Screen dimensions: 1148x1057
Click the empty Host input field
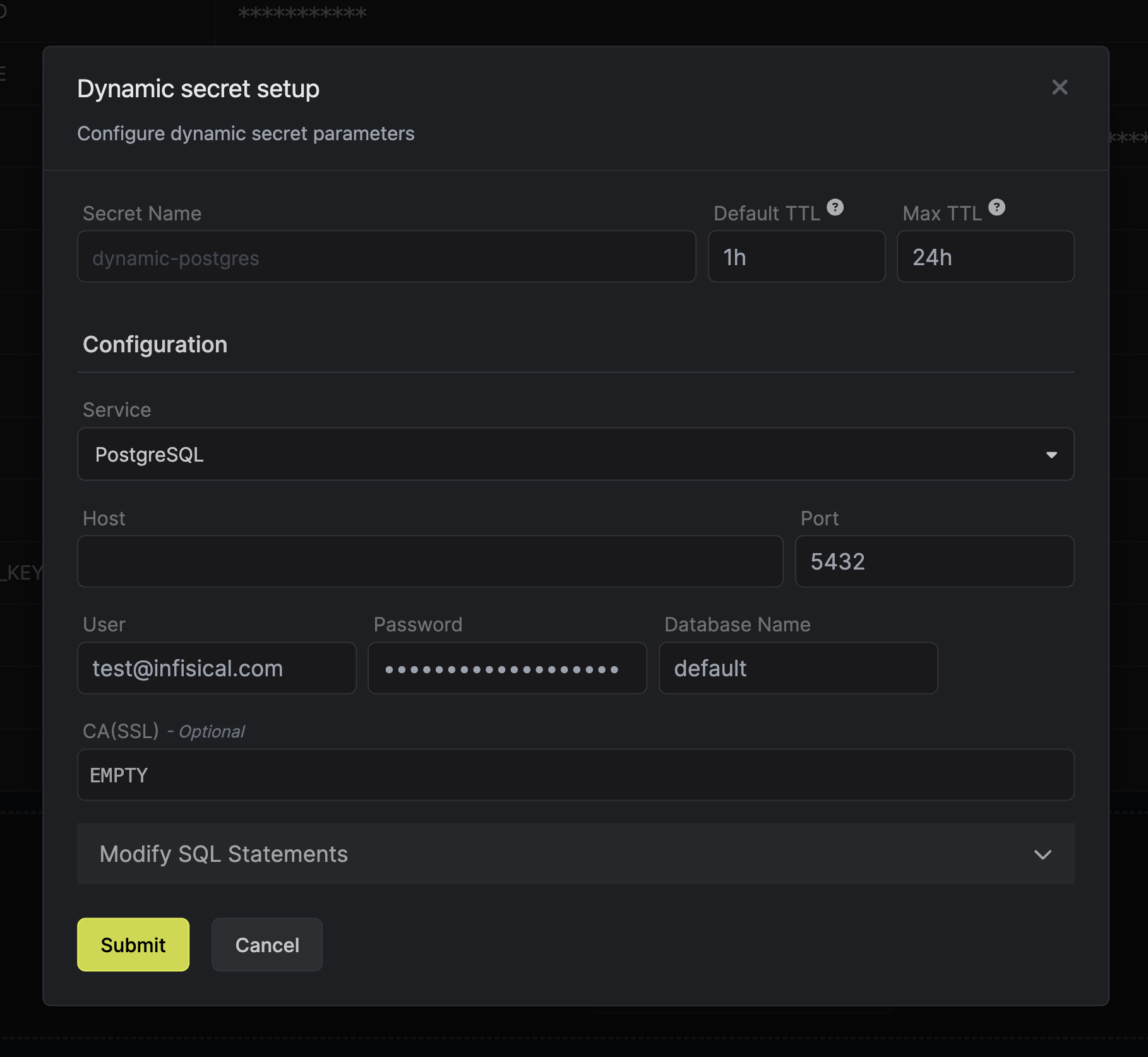[430, 561]
